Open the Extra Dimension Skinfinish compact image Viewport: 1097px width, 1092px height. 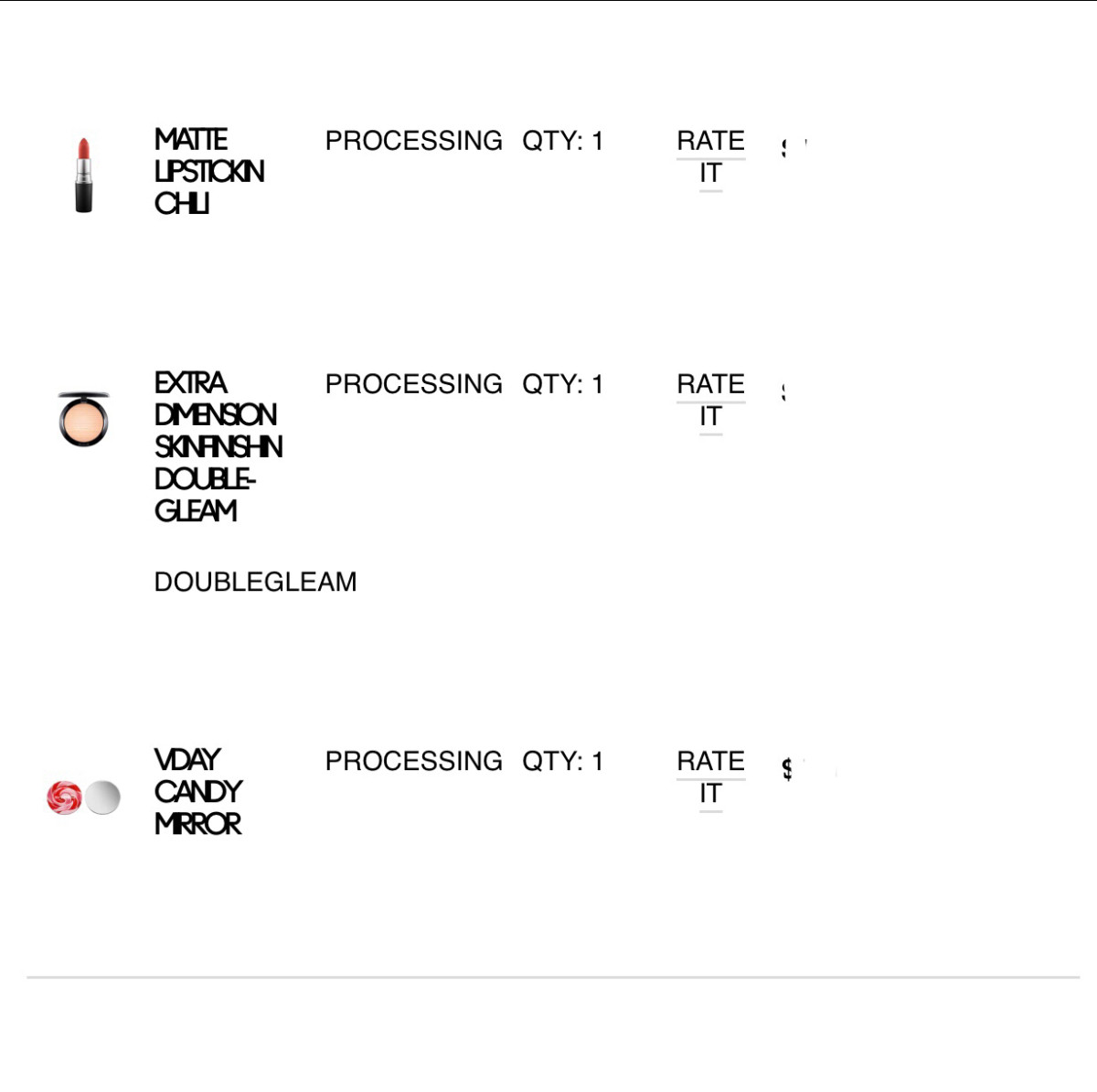click(x=83, y=419)
